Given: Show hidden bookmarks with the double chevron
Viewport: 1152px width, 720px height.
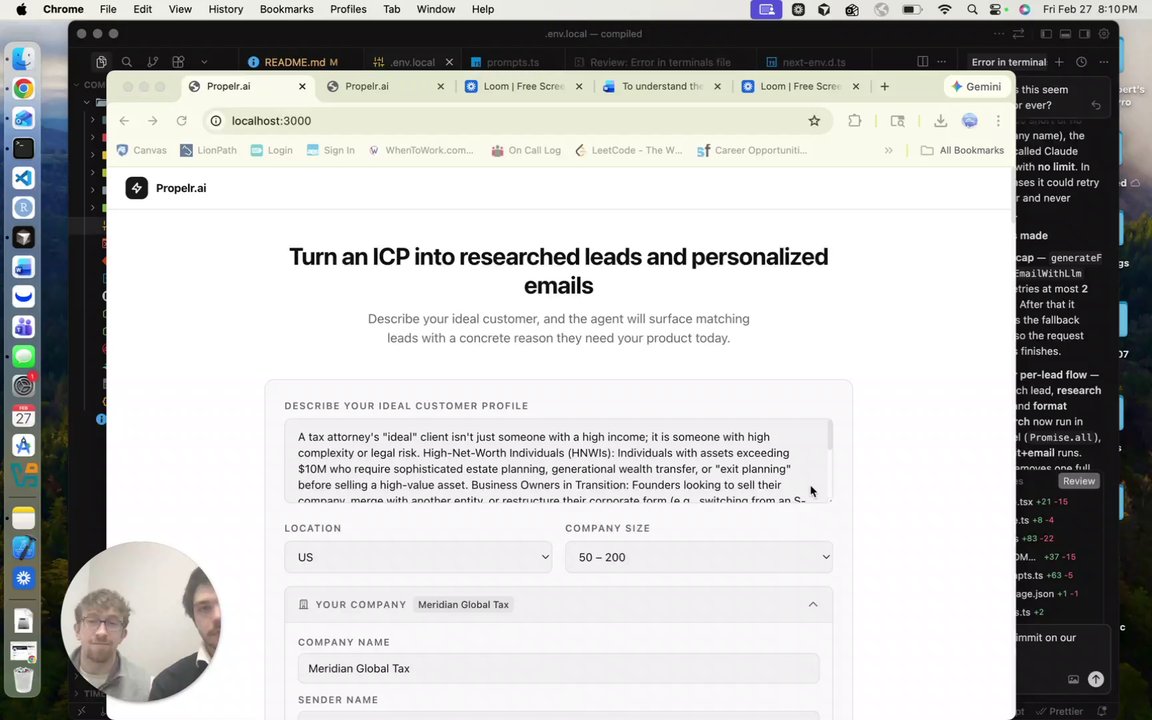Looking at the screenshot, I should [x=888, y=150].
